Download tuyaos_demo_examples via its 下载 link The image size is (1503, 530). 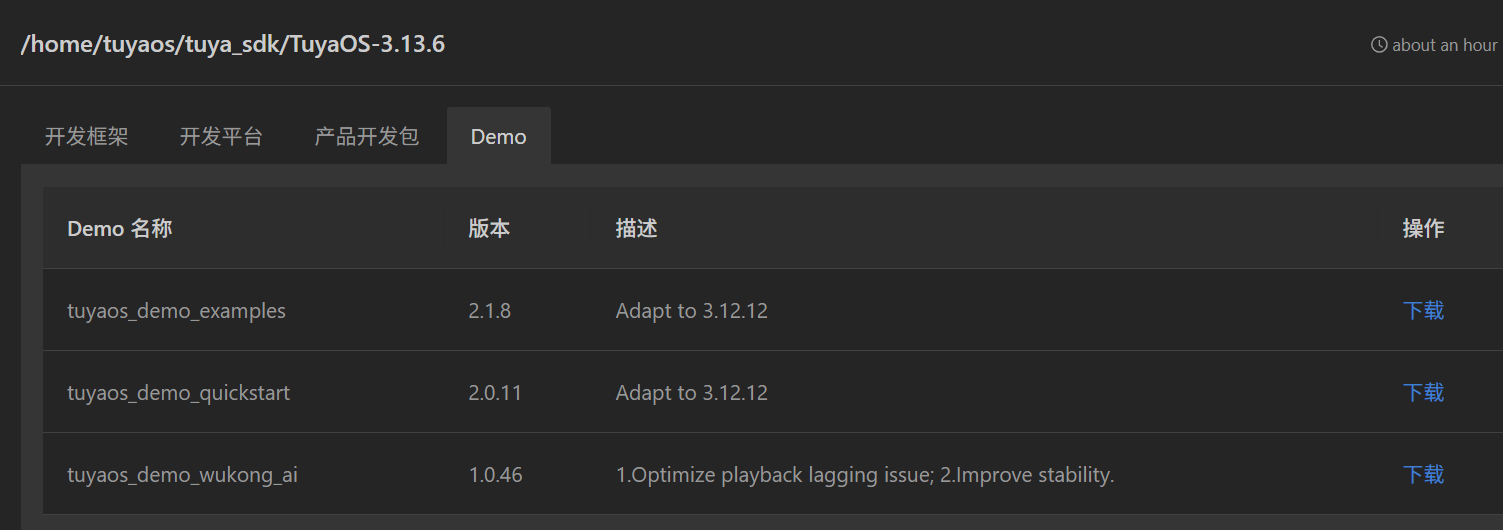pos(1423,310)
